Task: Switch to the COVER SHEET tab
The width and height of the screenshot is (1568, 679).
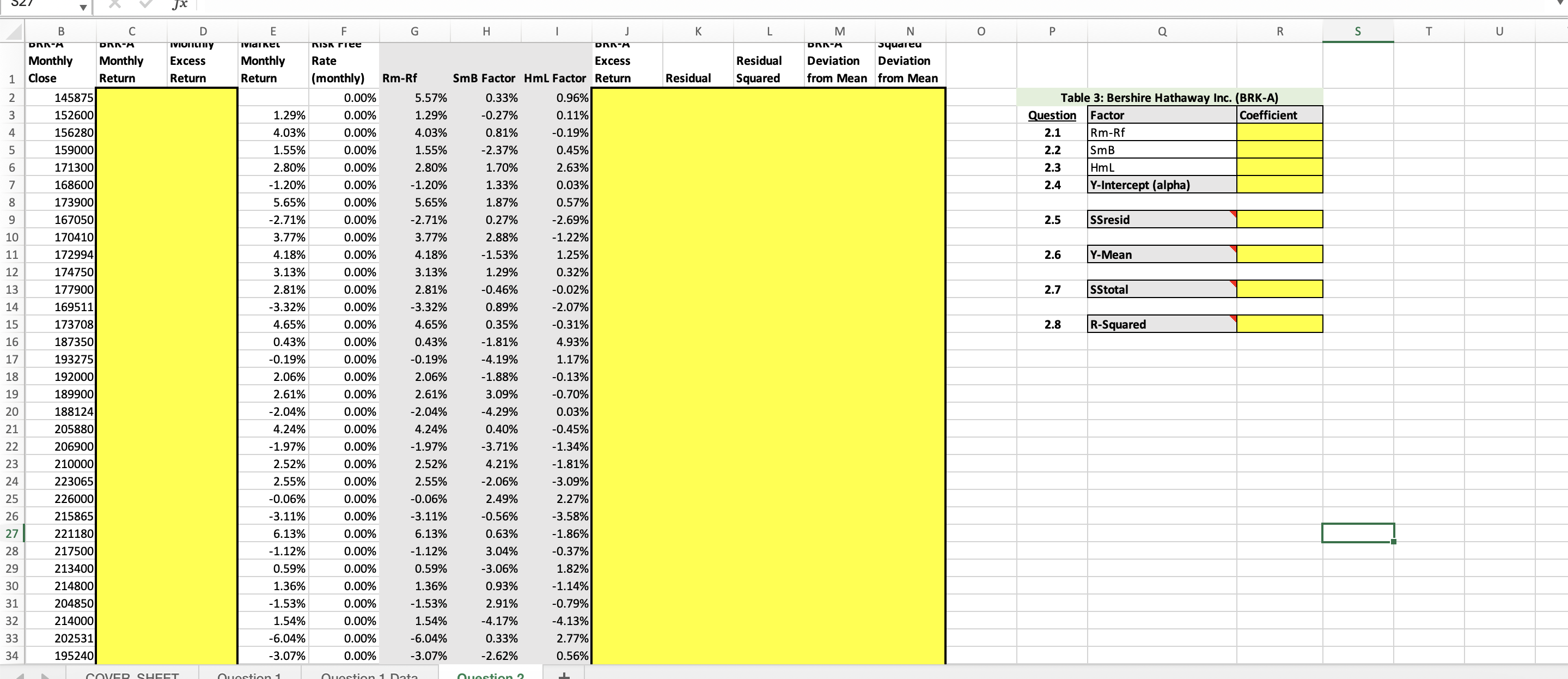Action: click(131, 675)
